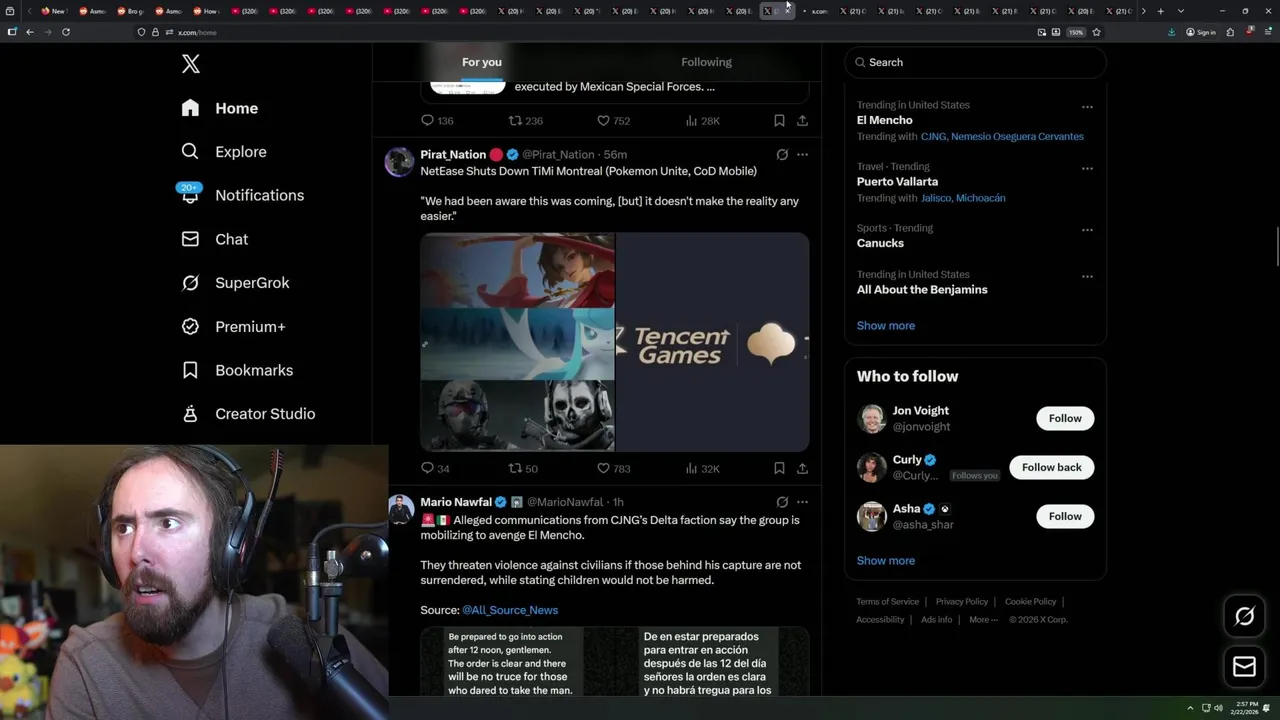View analytics showing 32K views
The height and width of the screenshot is (720, 1280).
click(702, 468)
